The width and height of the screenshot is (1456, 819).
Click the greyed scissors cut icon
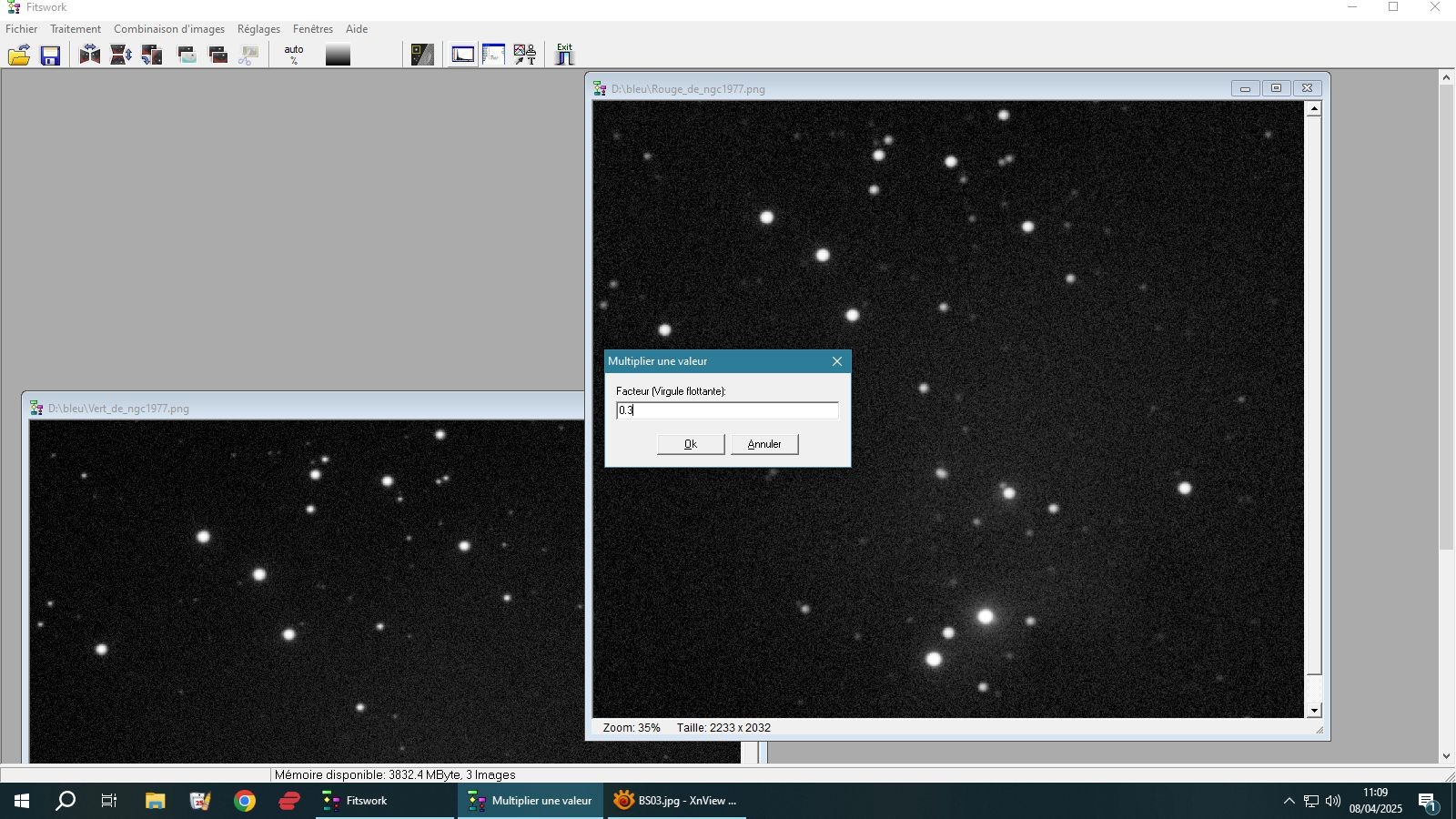pyautogui.click(x=248, y=56)
